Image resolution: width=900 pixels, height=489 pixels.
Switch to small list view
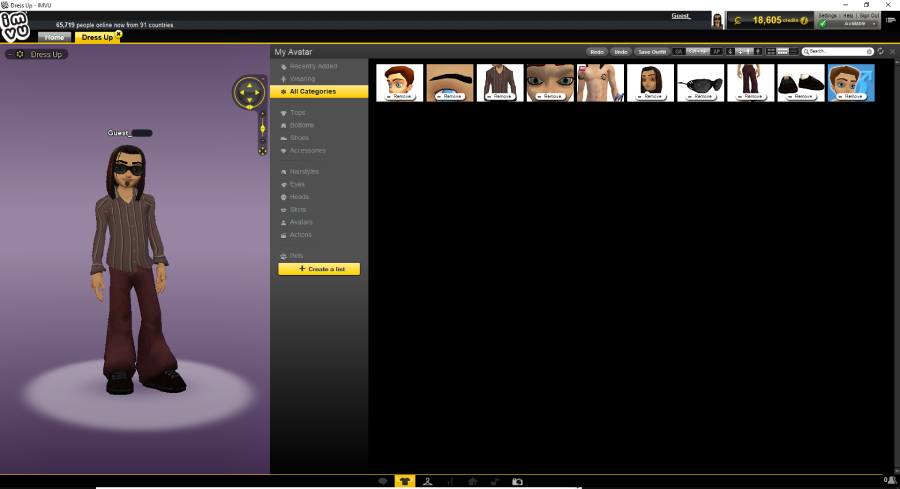point(794,52)
